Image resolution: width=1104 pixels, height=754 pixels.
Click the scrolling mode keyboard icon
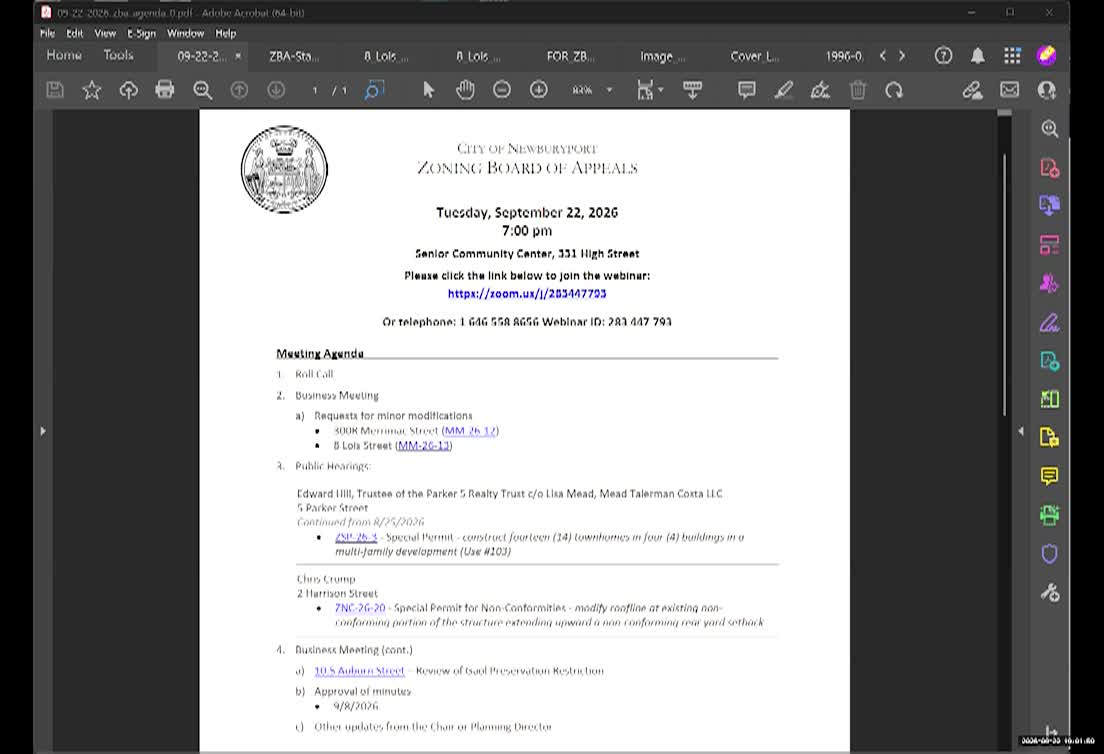click(x=693, y=90)
